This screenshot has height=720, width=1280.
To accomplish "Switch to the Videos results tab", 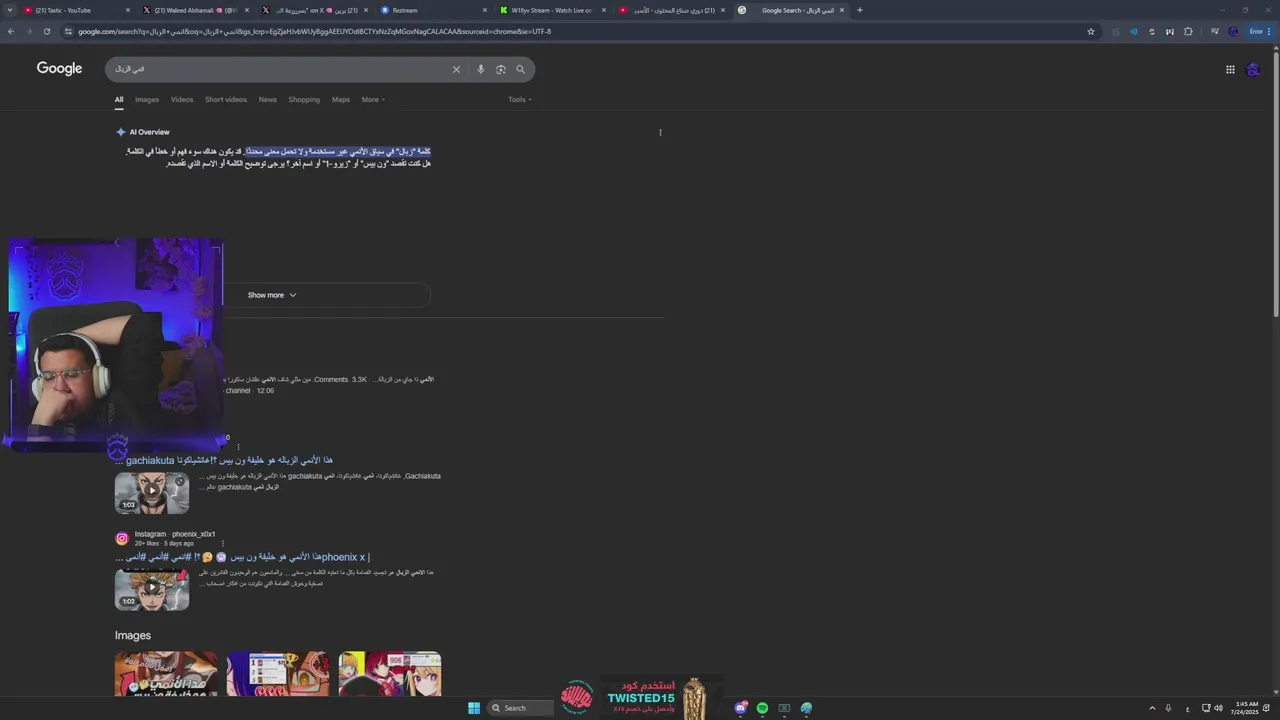I will tap(182, 99).
